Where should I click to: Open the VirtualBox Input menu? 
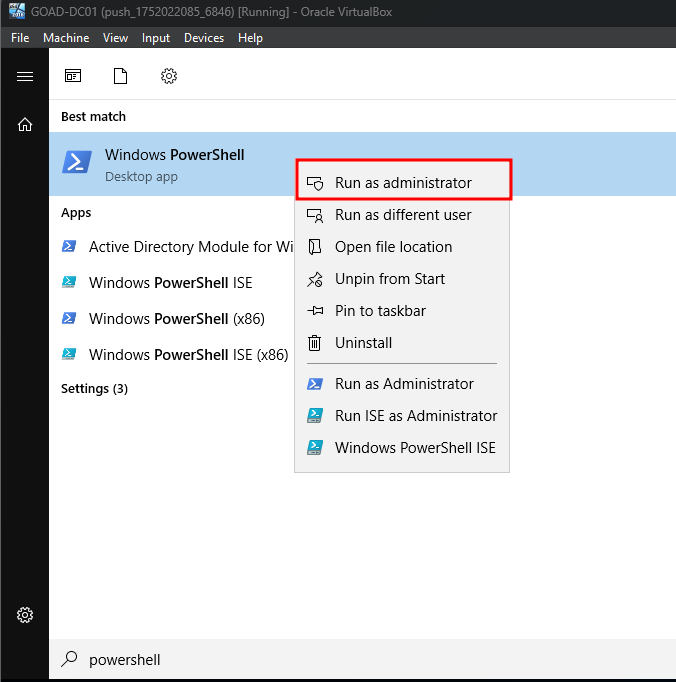click(x=156, y=38)
